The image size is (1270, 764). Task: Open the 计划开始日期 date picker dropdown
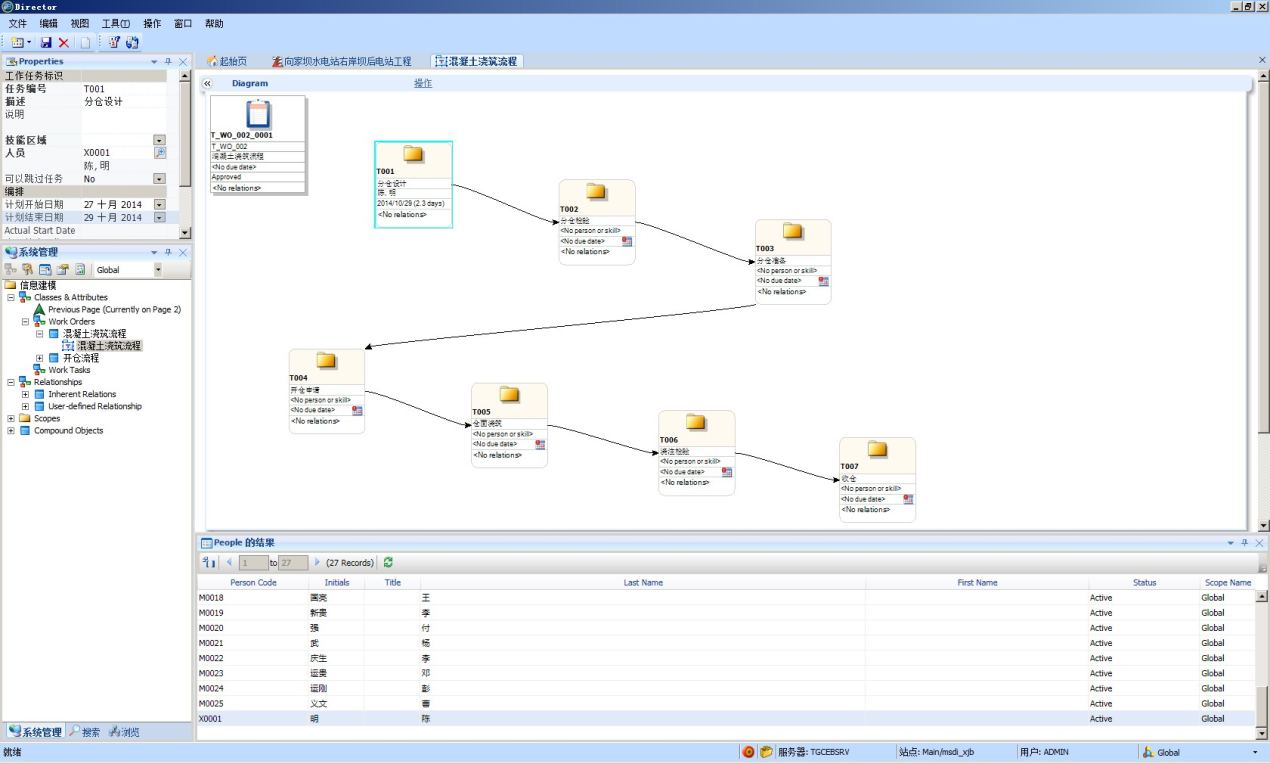click(x=159, y=205)
